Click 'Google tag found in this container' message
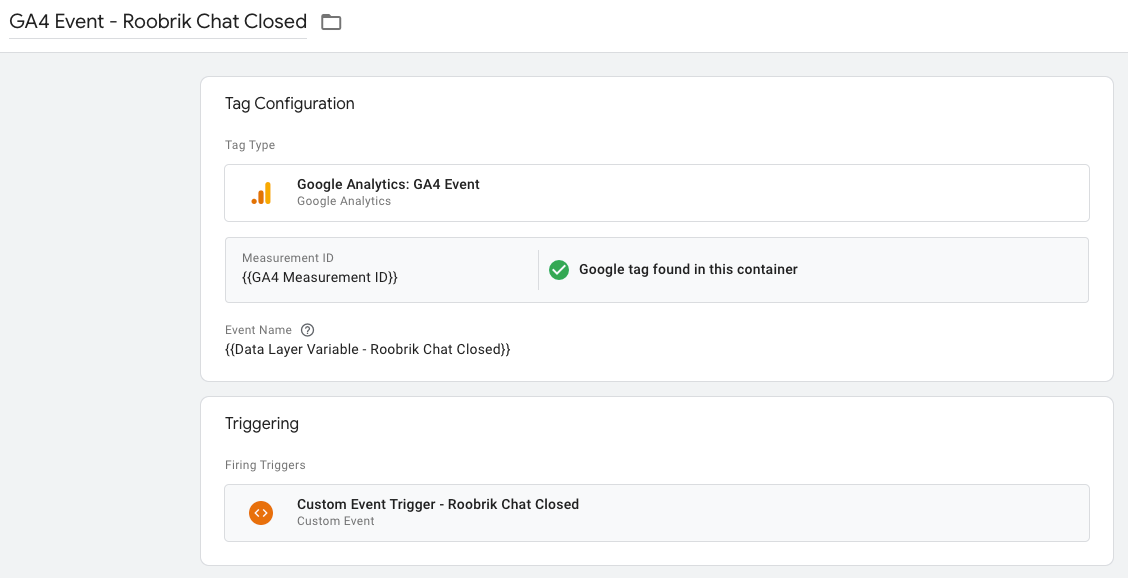The height and width of the screenshot is (578, 1128). tap(688, 270)
